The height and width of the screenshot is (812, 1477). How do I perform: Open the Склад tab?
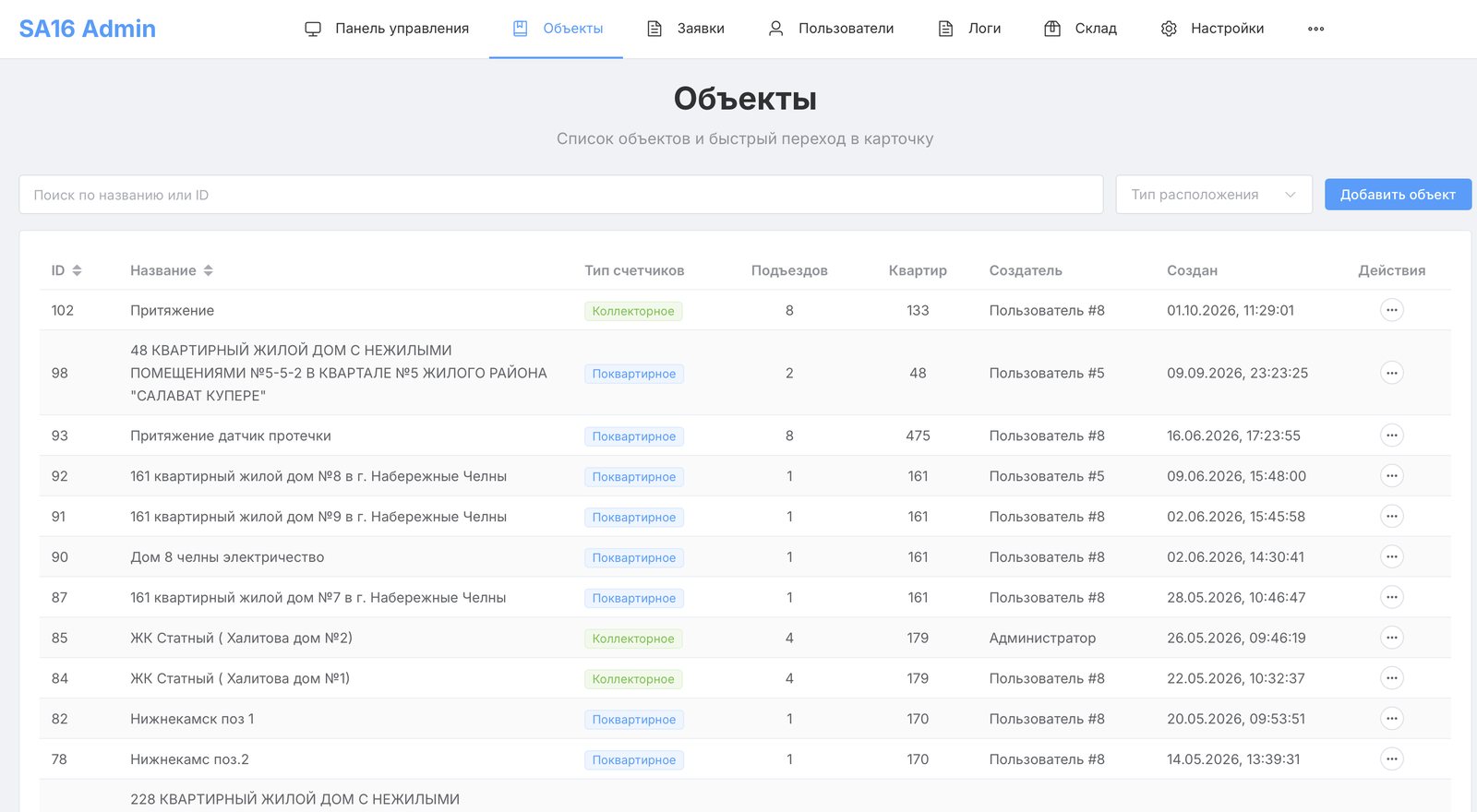point(1080,29)
